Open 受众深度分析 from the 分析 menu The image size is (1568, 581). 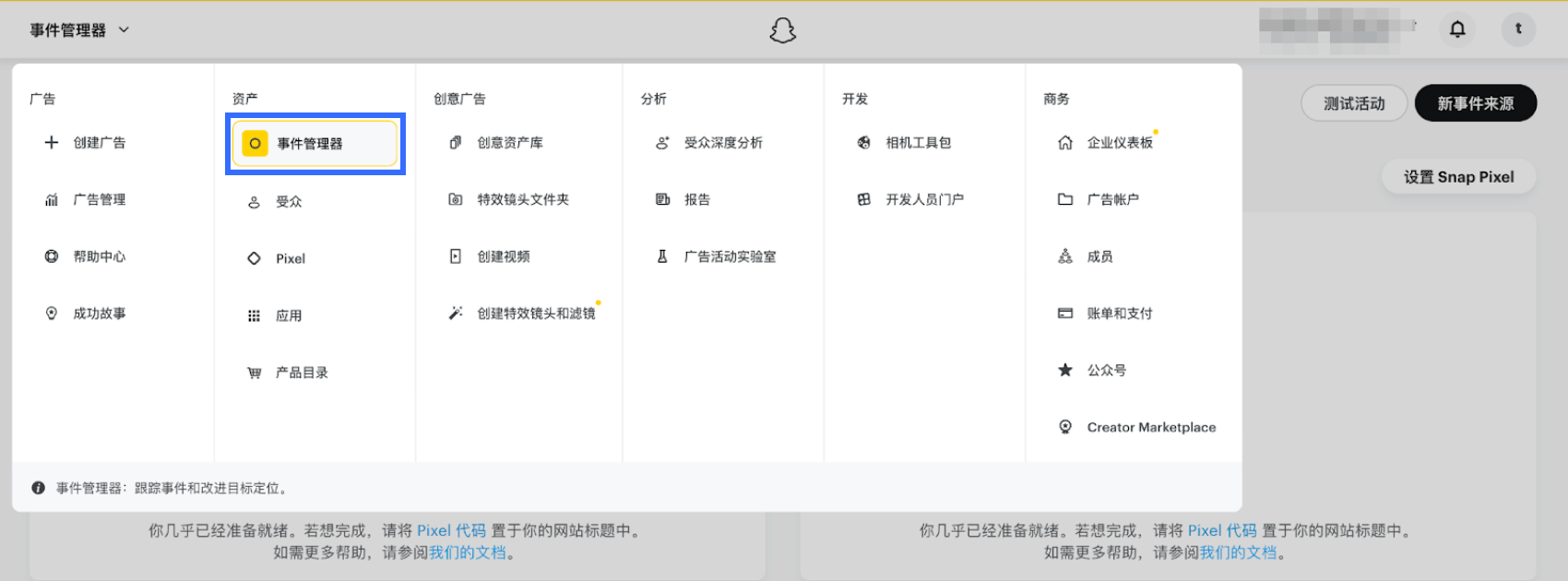722,143
